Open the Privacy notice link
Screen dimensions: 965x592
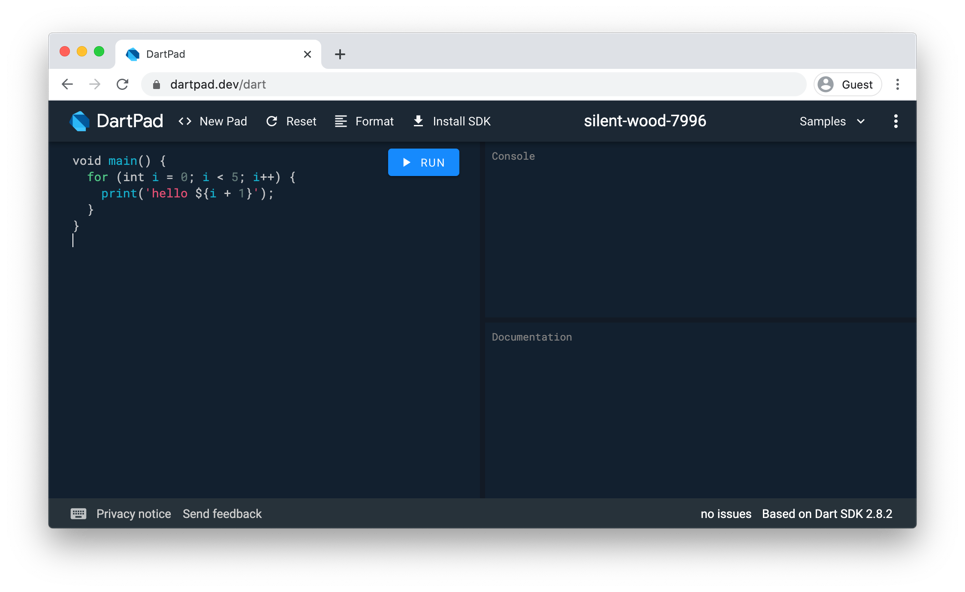click(x=133, y=513)
